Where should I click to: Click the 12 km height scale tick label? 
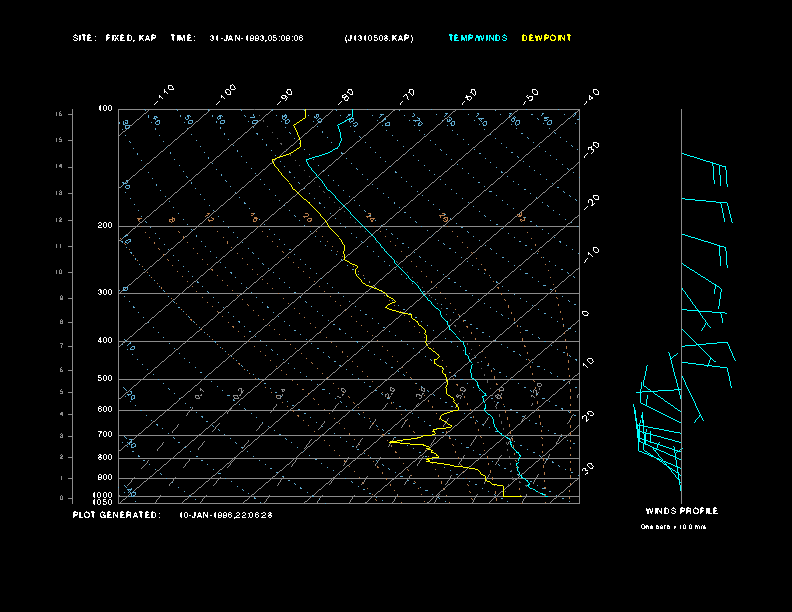(x=59, y=220)
